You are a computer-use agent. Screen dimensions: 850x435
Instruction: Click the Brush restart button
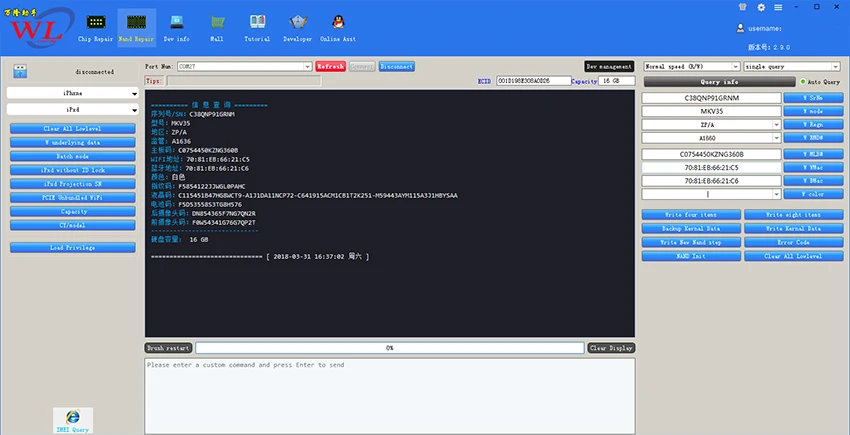point(169,348)
